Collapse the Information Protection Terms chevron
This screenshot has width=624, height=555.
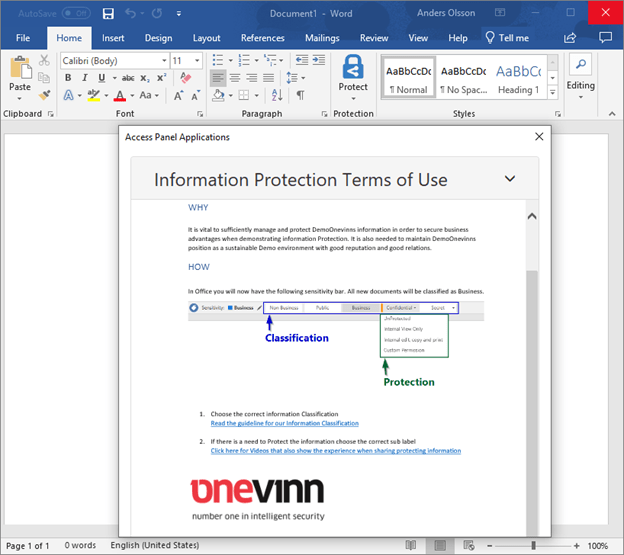510,180
